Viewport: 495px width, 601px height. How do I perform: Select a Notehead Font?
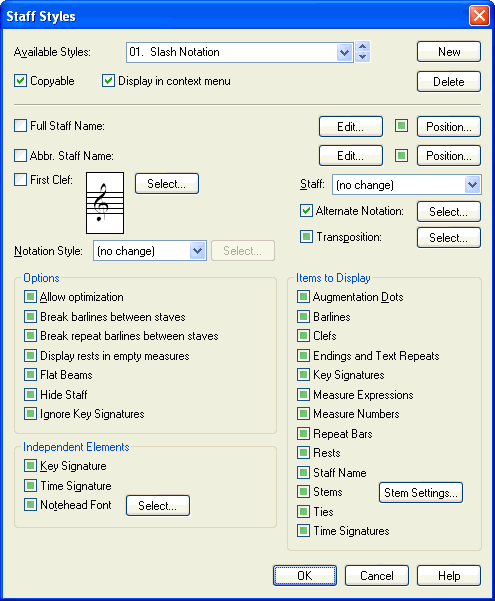pos(158,506)
